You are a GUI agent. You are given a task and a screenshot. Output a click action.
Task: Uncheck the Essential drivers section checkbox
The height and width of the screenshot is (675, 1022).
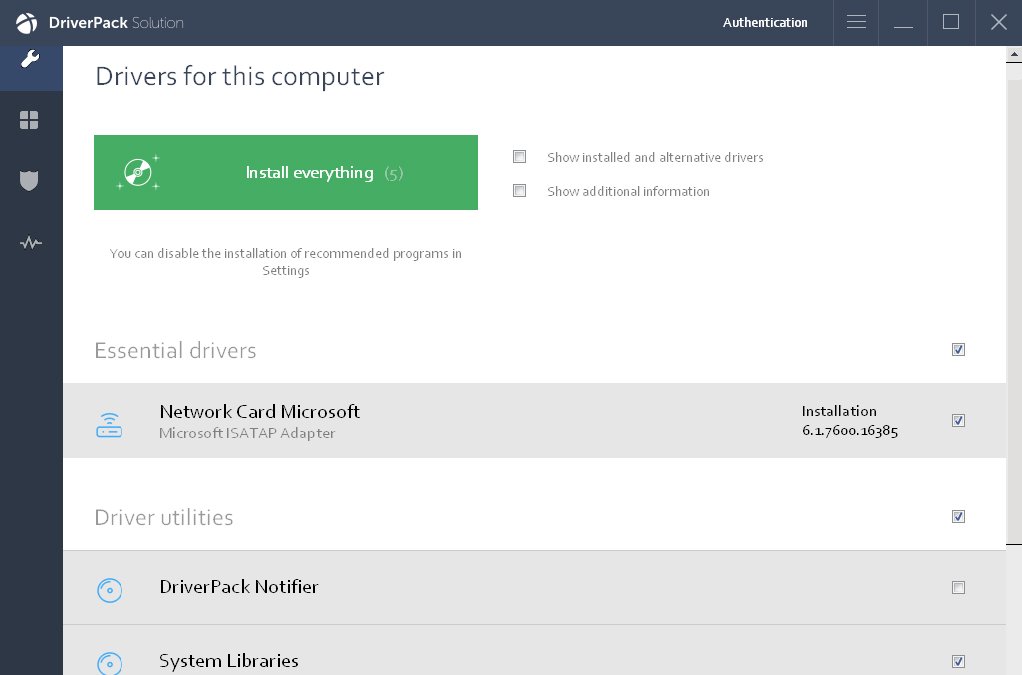pyautogui.click(x=958, y=349)
